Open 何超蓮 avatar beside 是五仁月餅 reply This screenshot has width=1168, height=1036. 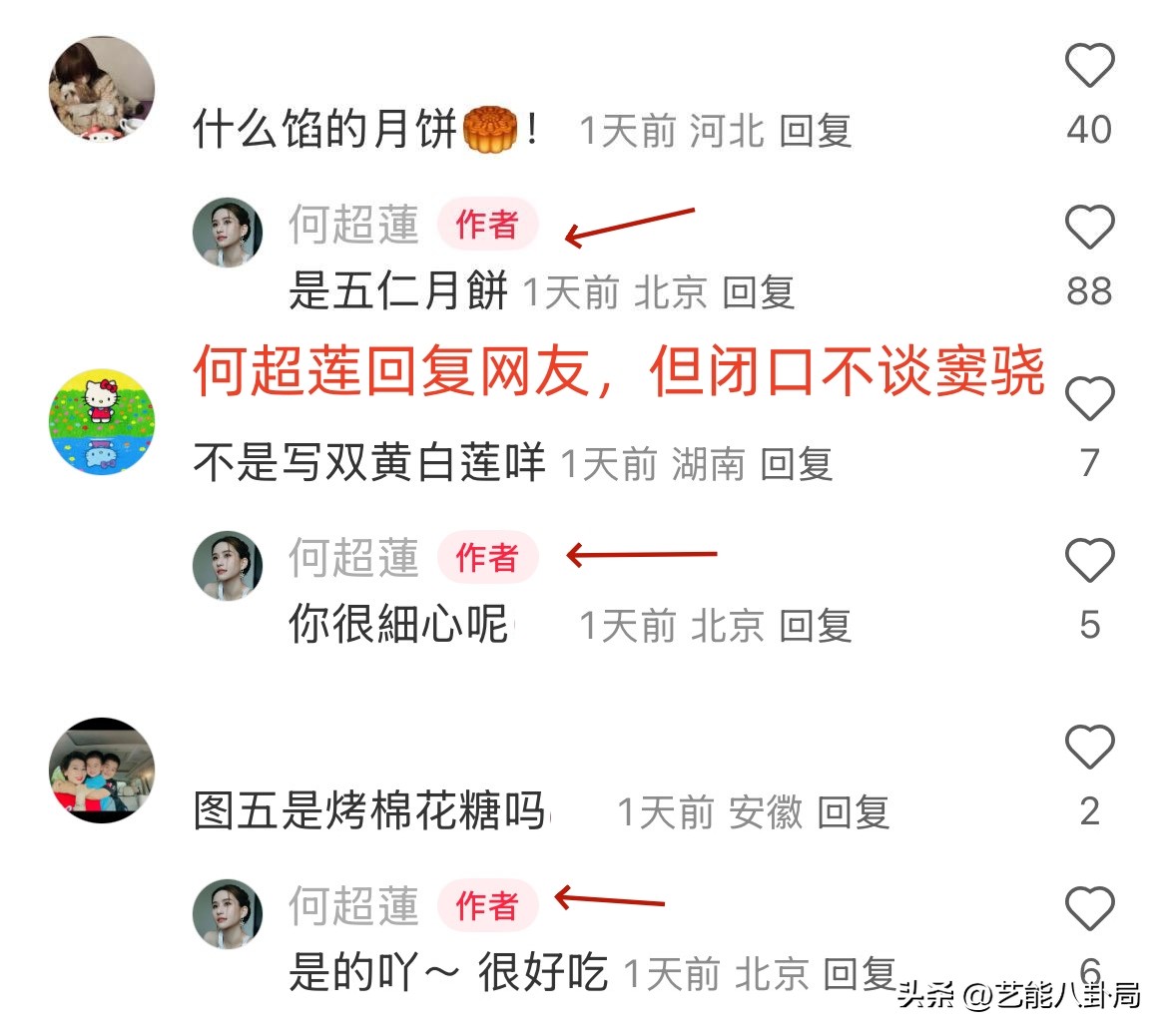pyautogui.click(x=228, y=232)
